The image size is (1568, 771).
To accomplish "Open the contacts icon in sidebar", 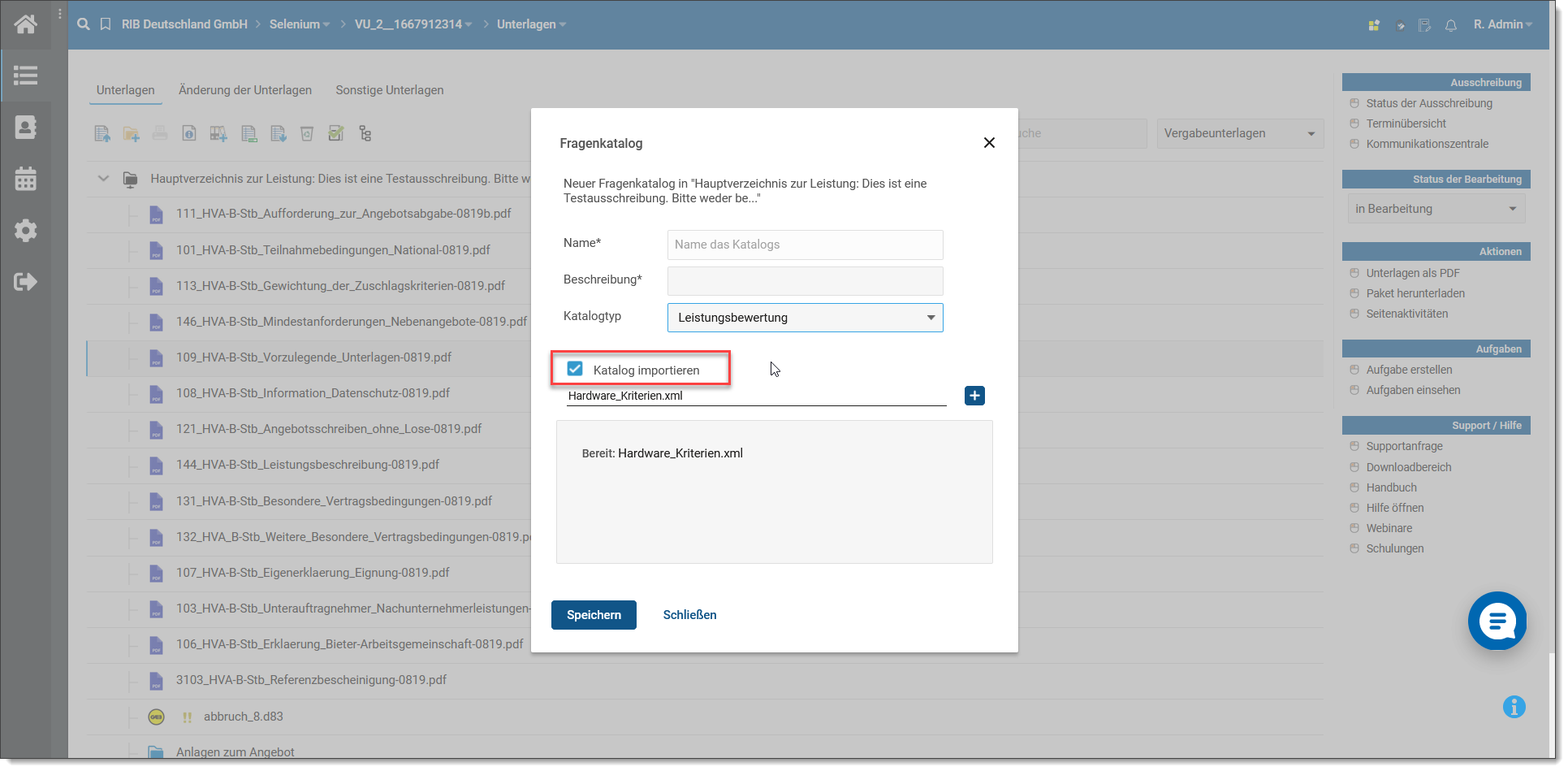I will (25, 128).
